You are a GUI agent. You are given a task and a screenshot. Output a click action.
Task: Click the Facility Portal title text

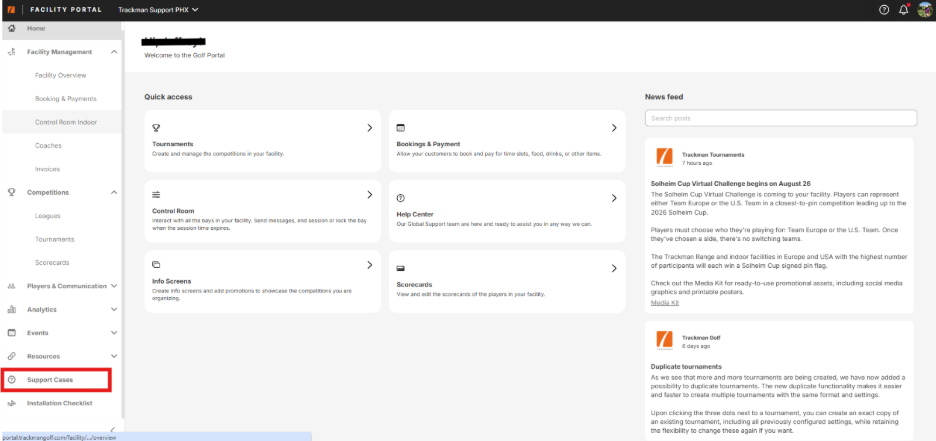(66, 10)
